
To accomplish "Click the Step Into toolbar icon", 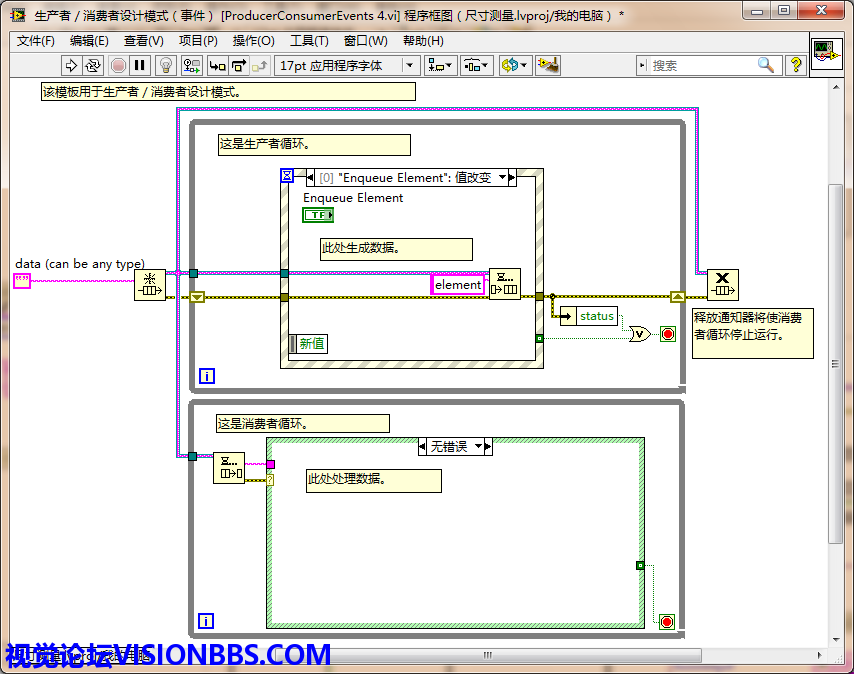I will (217, 65).
